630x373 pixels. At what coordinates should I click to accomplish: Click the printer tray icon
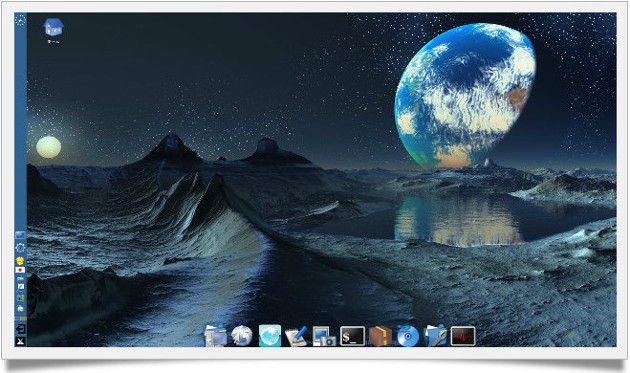tap(20, 308)
